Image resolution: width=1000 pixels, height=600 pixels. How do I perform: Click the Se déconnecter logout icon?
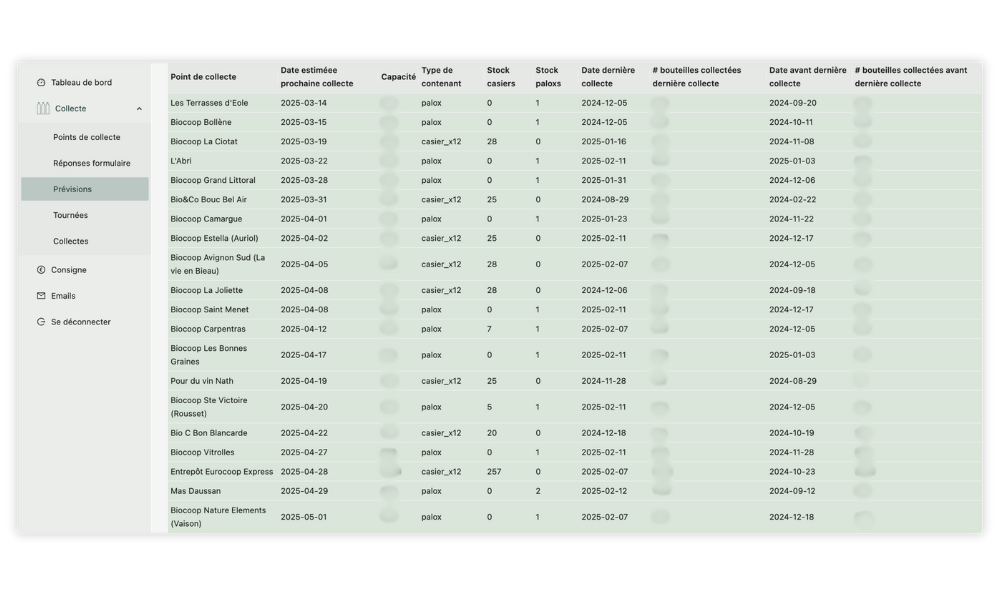(x=41, y=322)
